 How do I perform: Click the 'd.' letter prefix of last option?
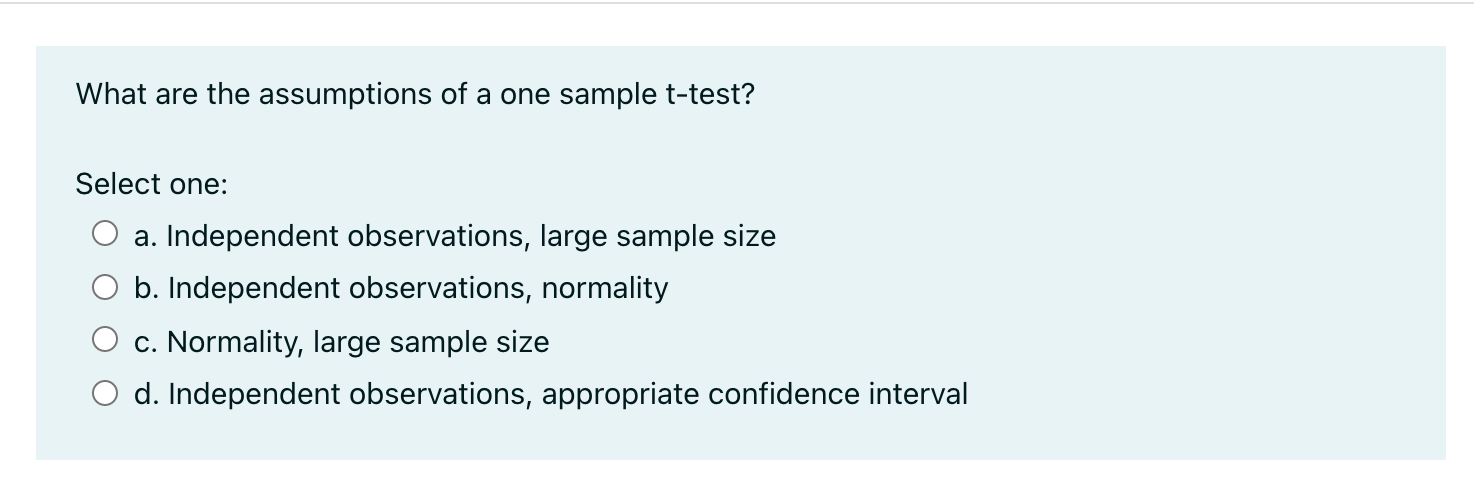(x=146, y=394)
